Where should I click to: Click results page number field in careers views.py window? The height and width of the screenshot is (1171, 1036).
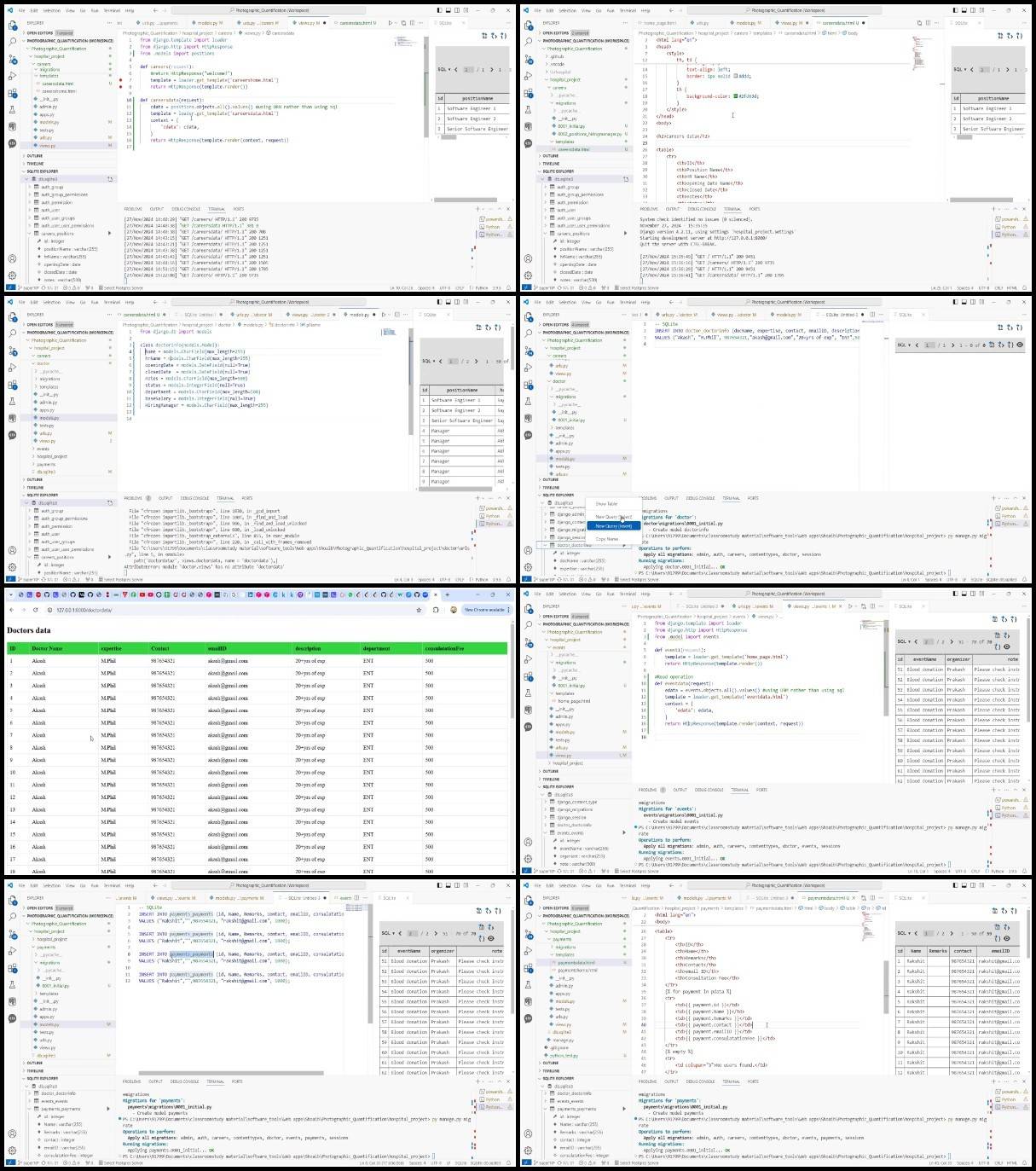(x=468, y=69)
